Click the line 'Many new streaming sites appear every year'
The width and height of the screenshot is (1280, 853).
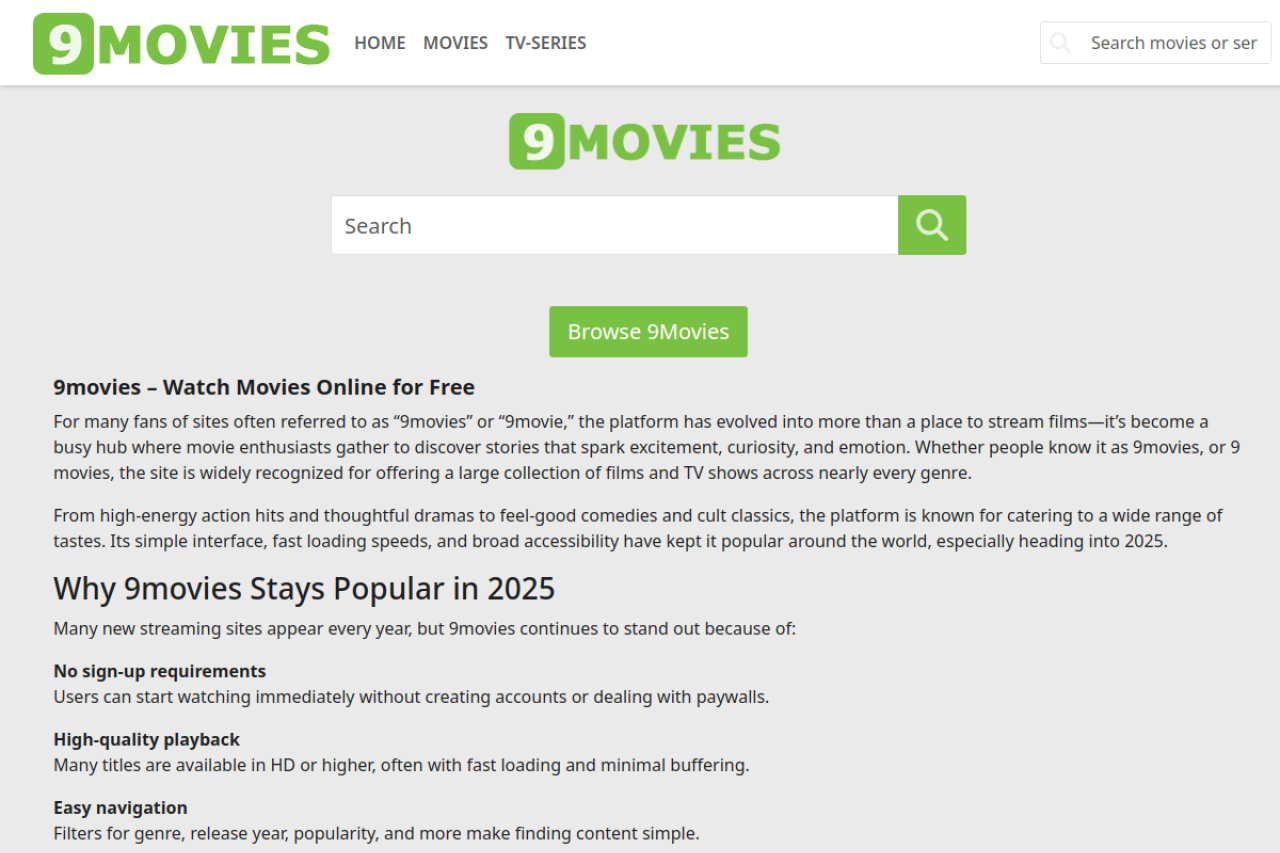click(424, 629)
